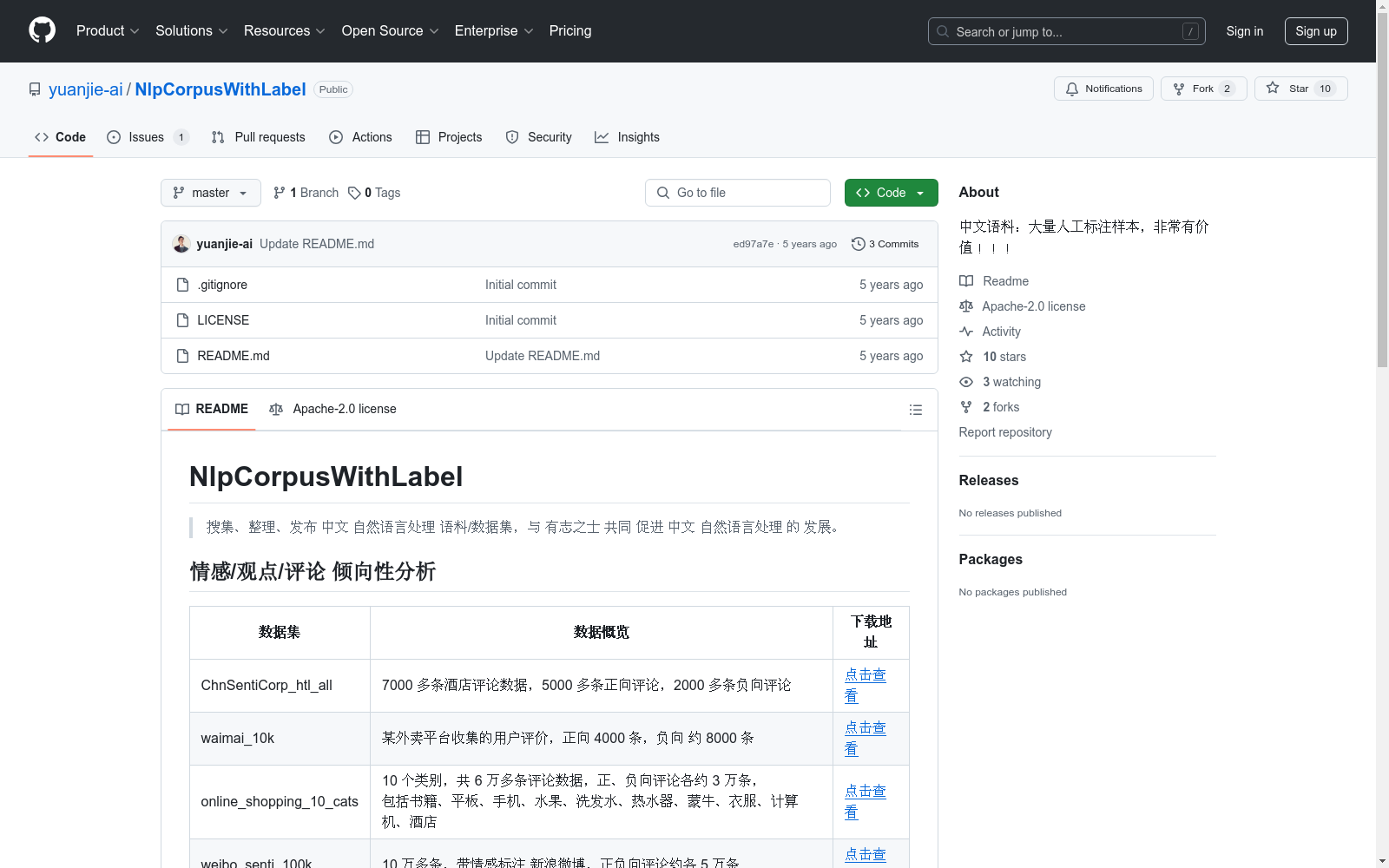
Task: Click the Star count badge 10
Action: point(1325,89)
